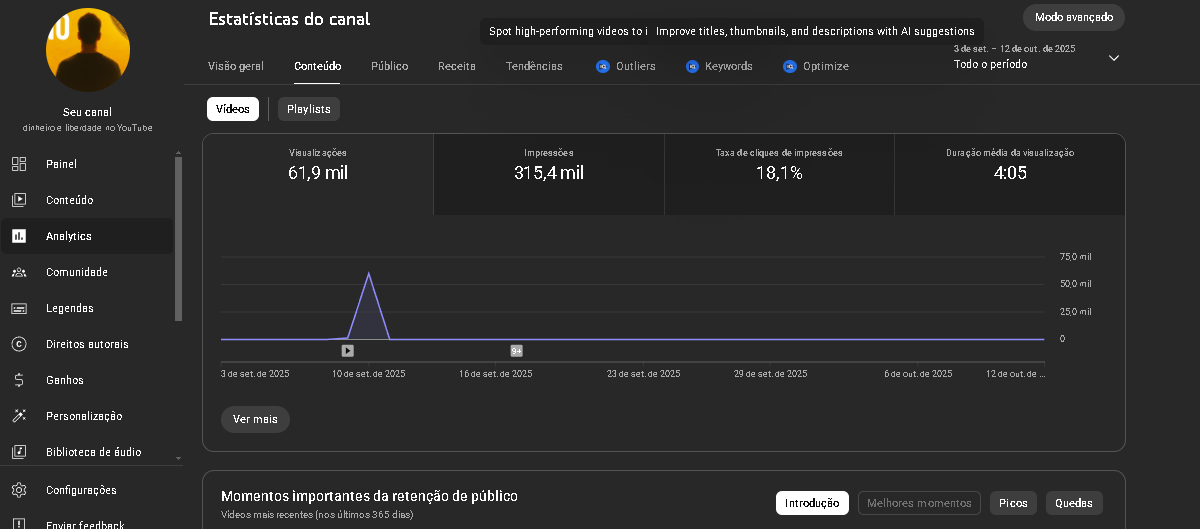Screen dimensions: 1200x529
Task: Click the 3 de set. de 2025 axis label
Action: point(255,373)
